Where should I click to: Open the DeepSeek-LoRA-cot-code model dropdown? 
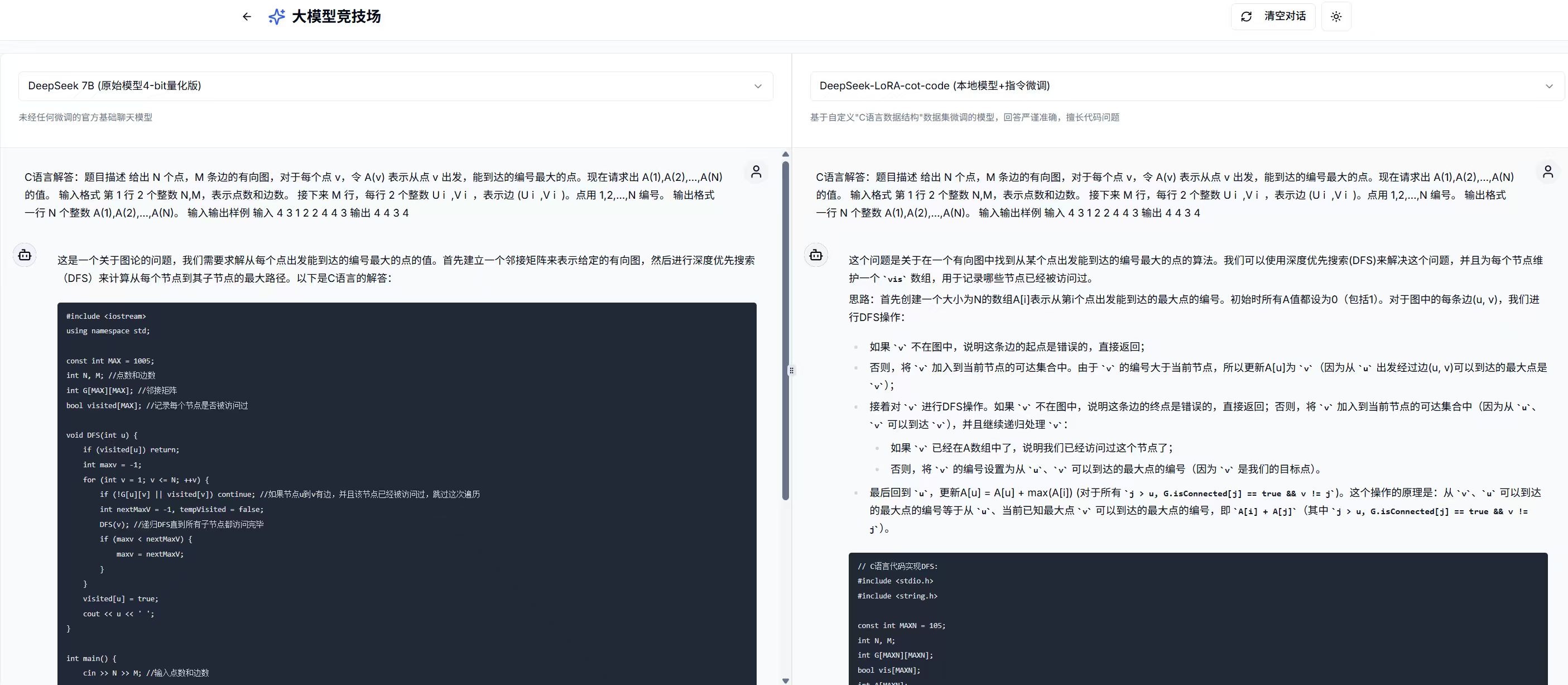(1187, 86)
